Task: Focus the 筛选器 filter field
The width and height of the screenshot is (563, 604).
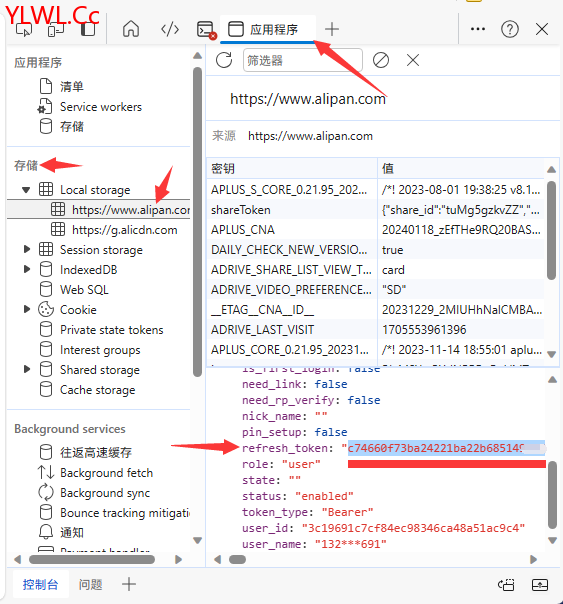Action: point(303,60)
